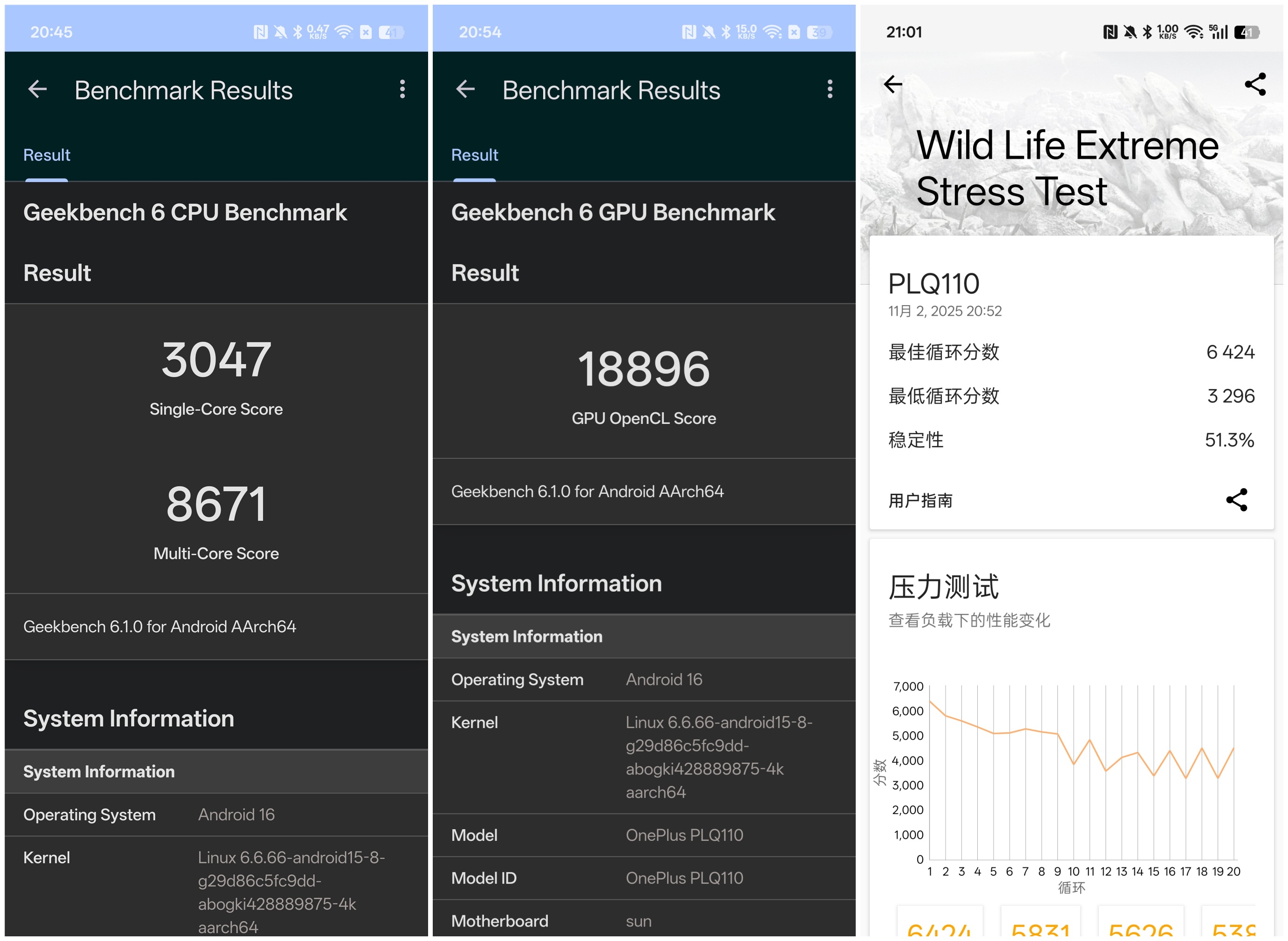Viewport: 1288px width, 941px height.
Task: Select the Result tab in the CPU benchmark
Action: 47,155
